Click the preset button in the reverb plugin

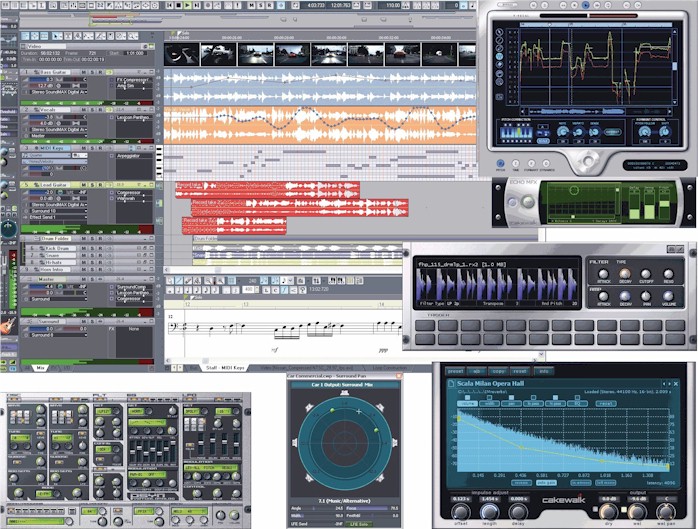pos(455,370)
